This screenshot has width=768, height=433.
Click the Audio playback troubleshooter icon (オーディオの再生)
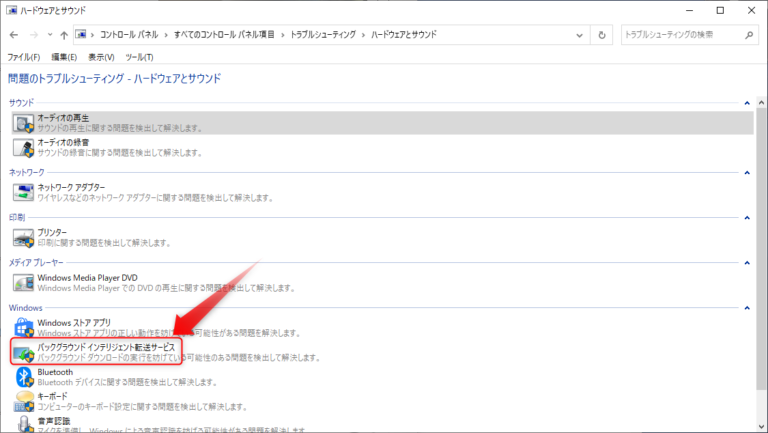coord(23,123)
